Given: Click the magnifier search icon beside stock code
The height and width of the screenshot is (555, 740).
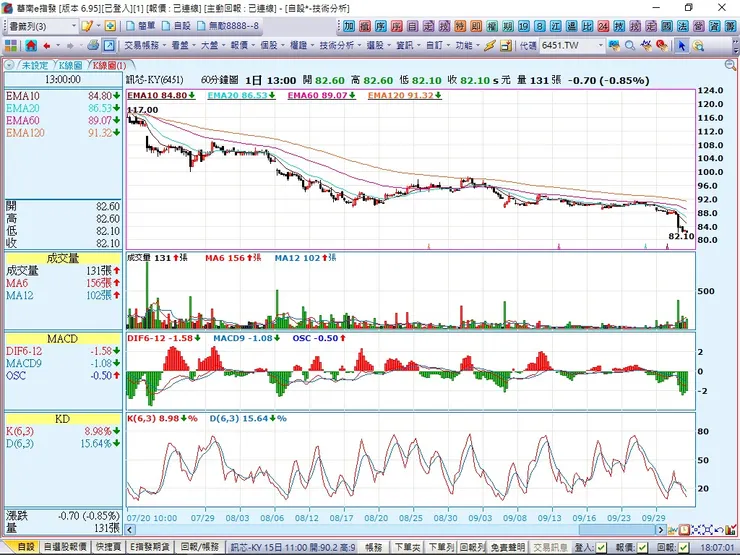Looking at the screenshot, I should click(x=630, y=46).
